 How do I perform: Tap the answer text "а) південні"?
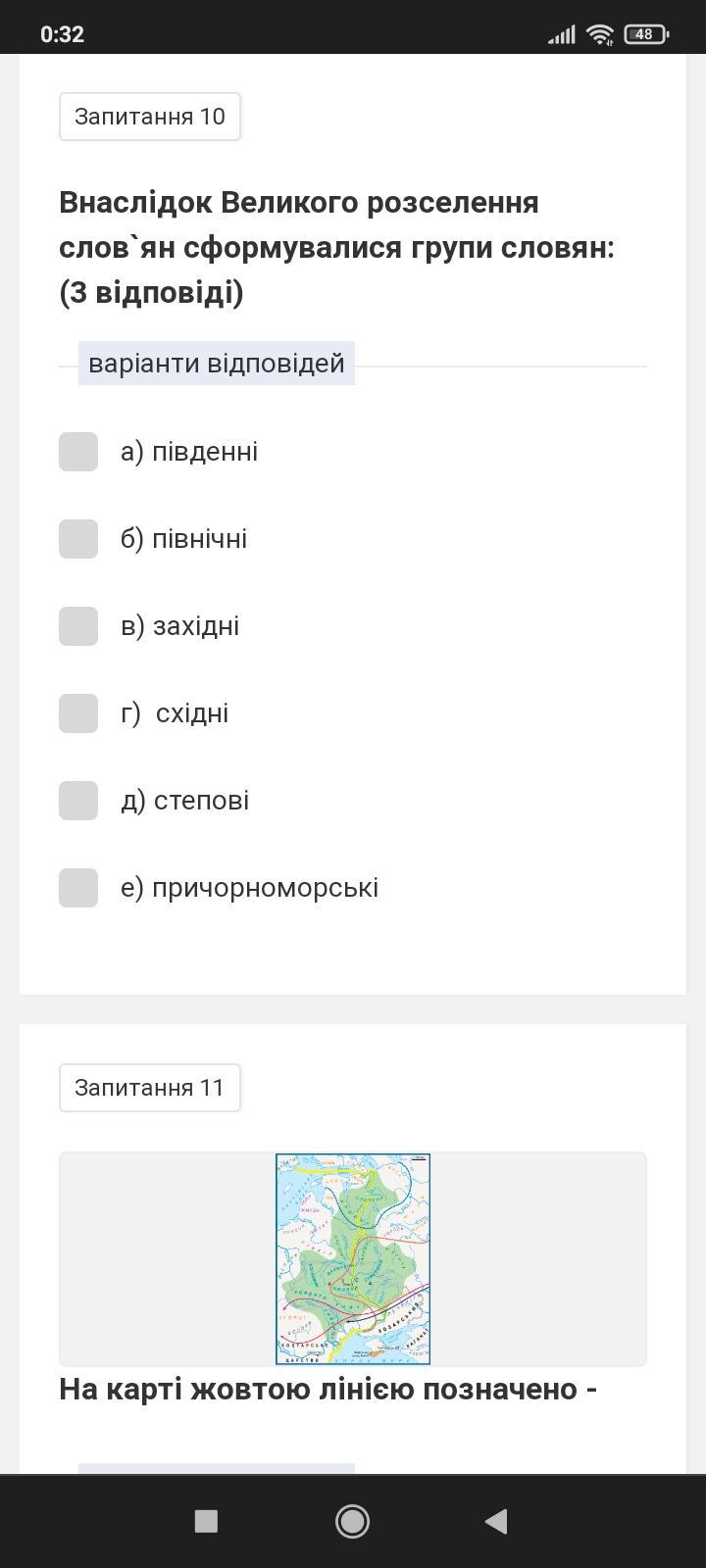click(189, 452)
